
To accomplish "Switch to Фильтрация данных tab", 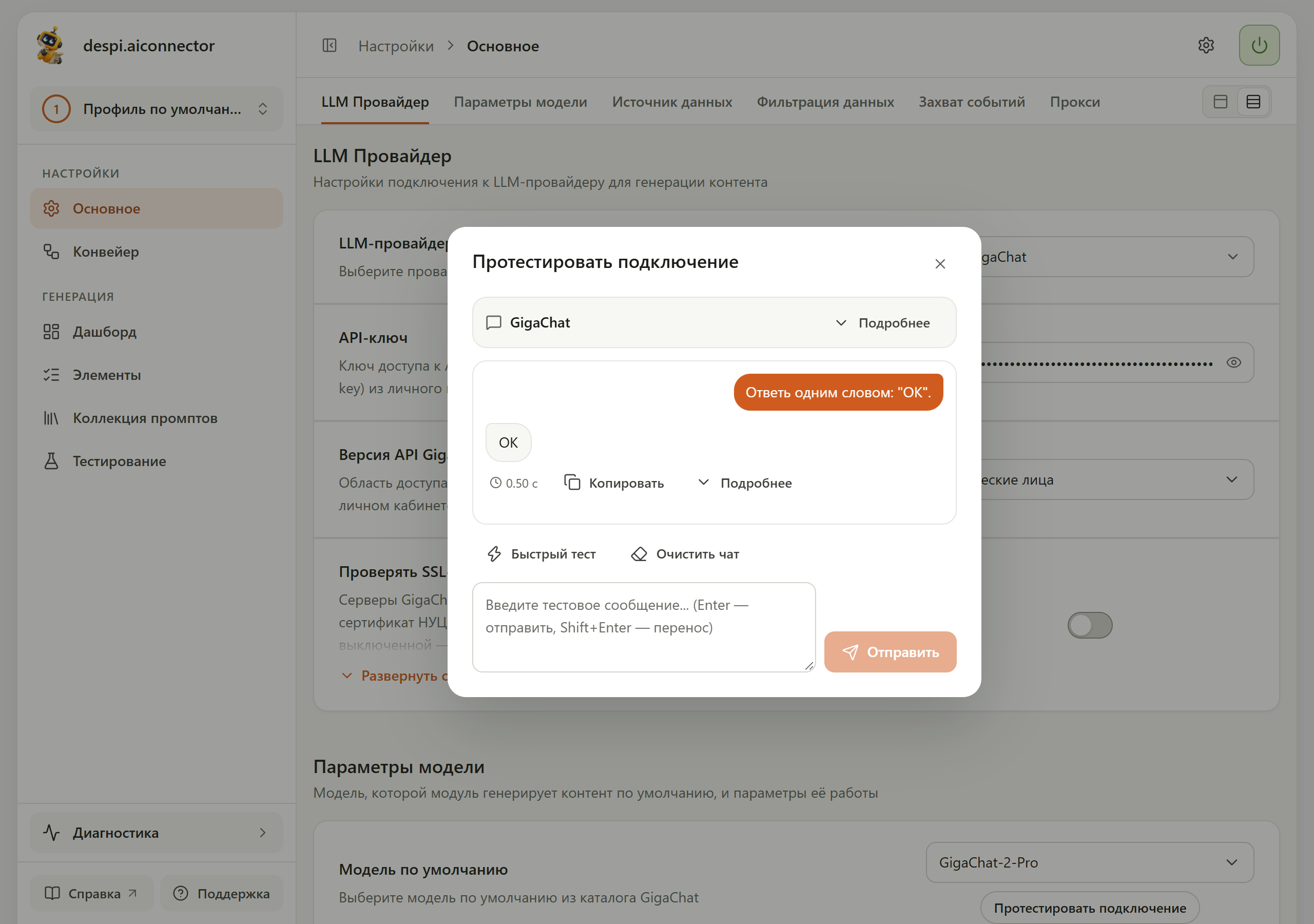I will point(825,102).
